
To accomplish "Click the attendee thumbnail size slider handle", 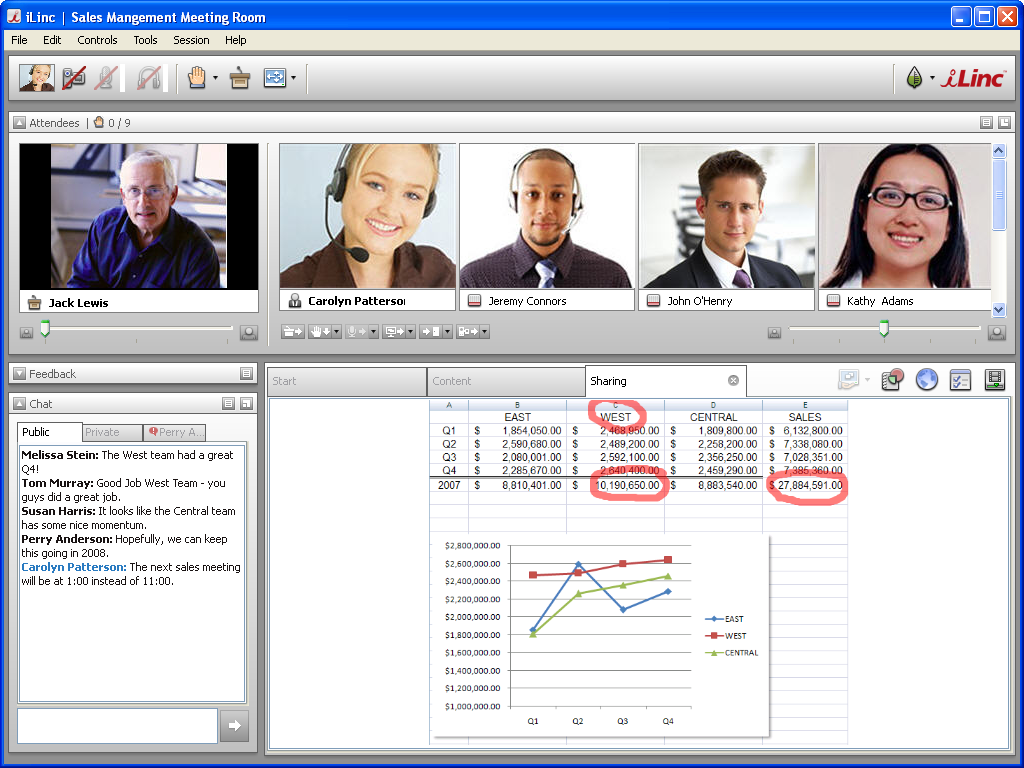I will [x=883, y=328].
